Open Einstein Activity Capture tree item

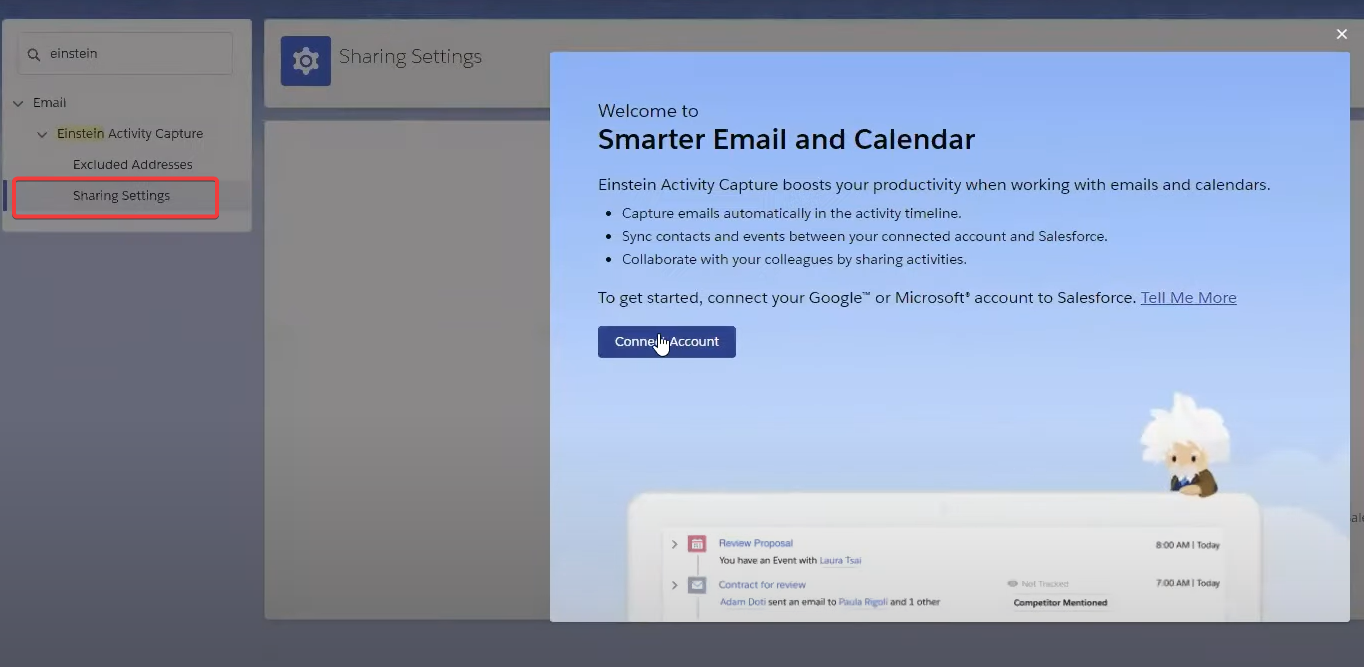click(130, 134)
